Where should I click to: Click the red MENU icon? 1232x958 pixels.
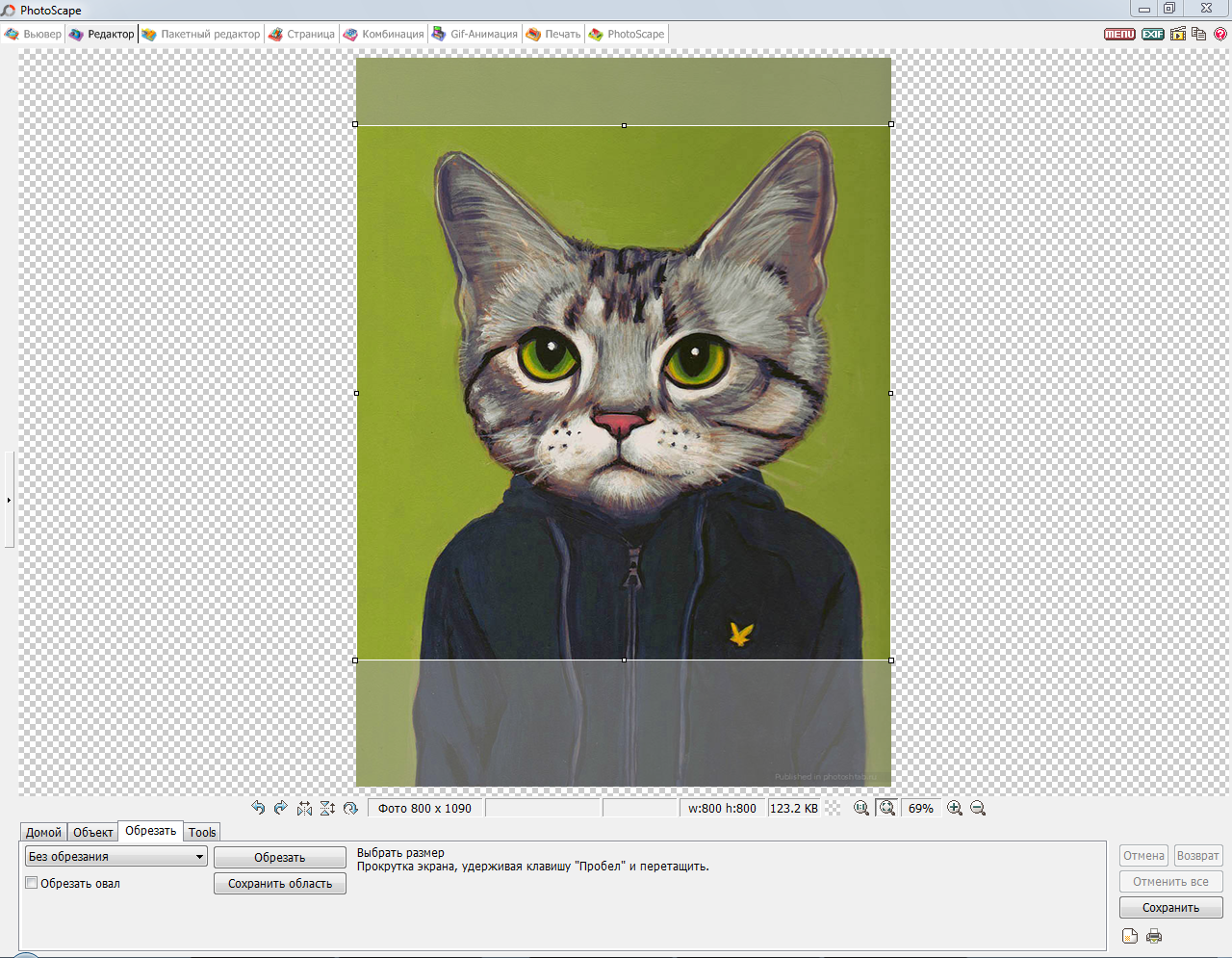point(1119,34)
